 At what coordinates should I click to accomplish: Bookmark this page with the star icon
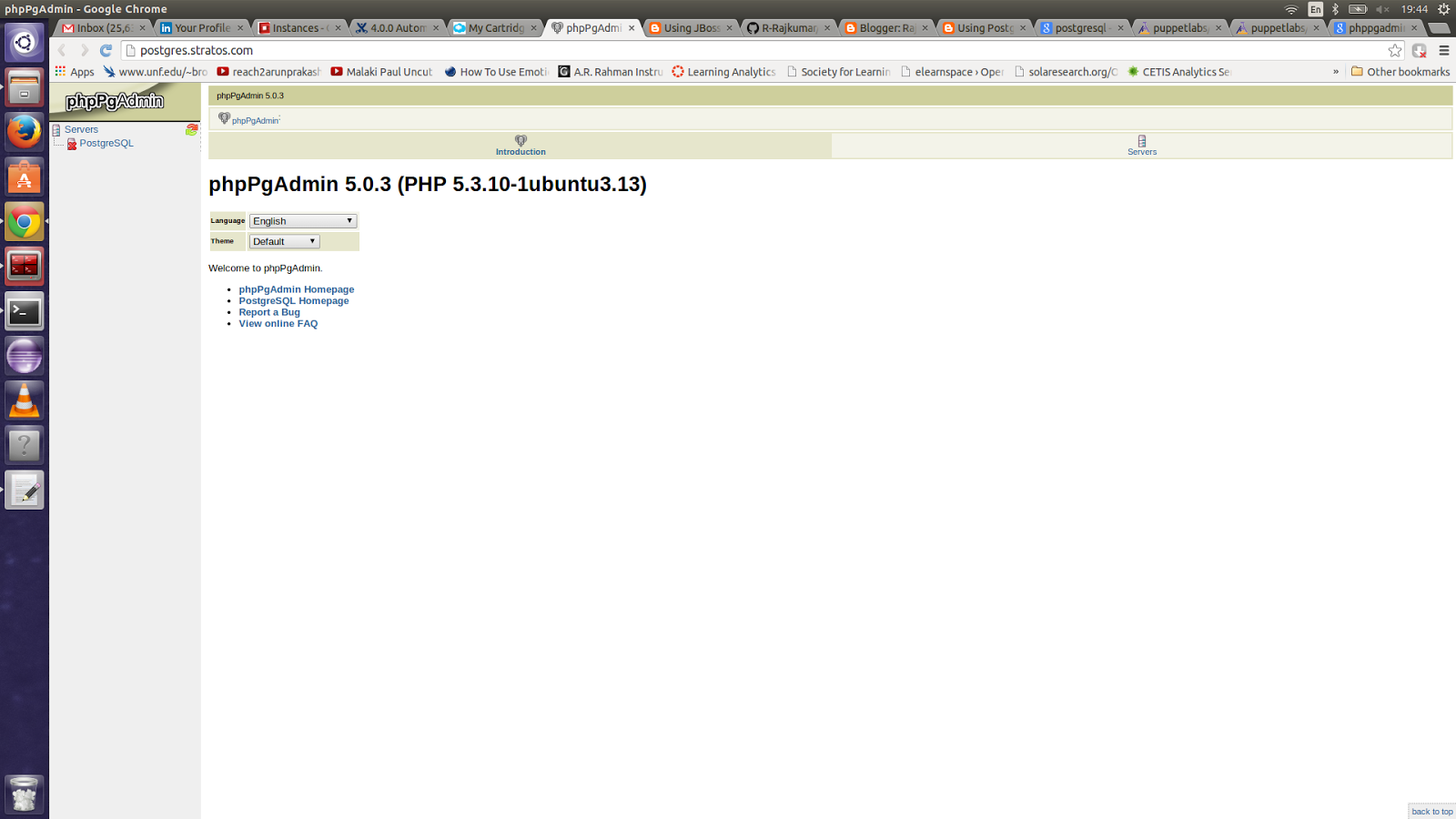pos(1395,51)
